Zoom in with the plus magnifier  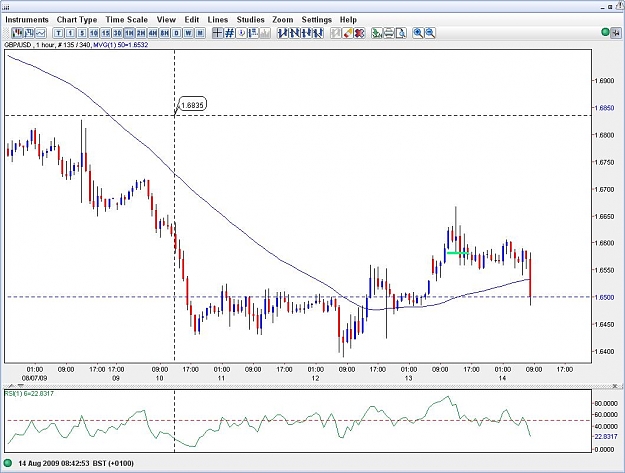[x=418, y=33]
